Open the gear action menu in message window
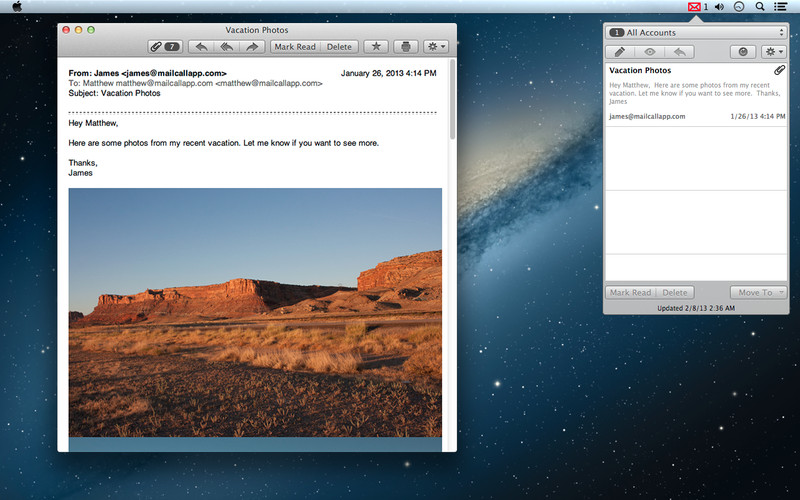 click(x=436, y=46)
